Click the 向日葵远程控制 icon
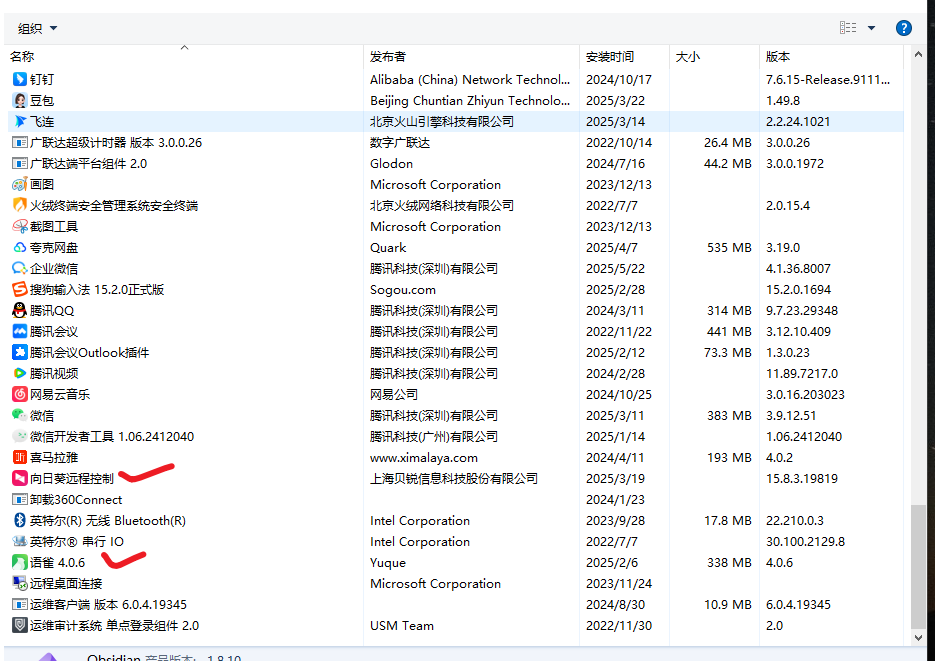The height and width of the screenshot is (661, 935). tap(20, 478)
